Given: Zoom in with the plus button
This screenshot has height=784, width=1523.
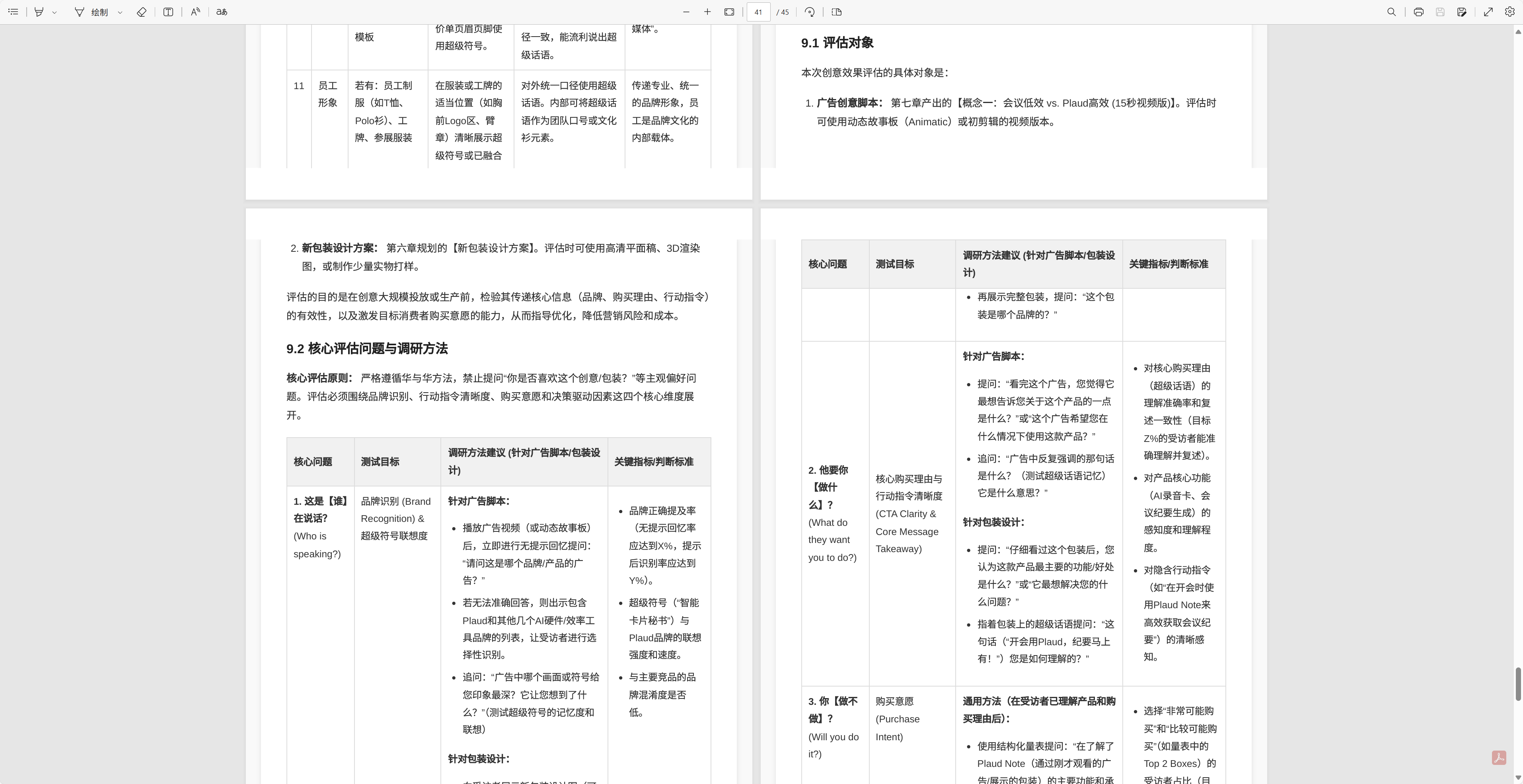Looking at the screenshot, I should point(707,12).
